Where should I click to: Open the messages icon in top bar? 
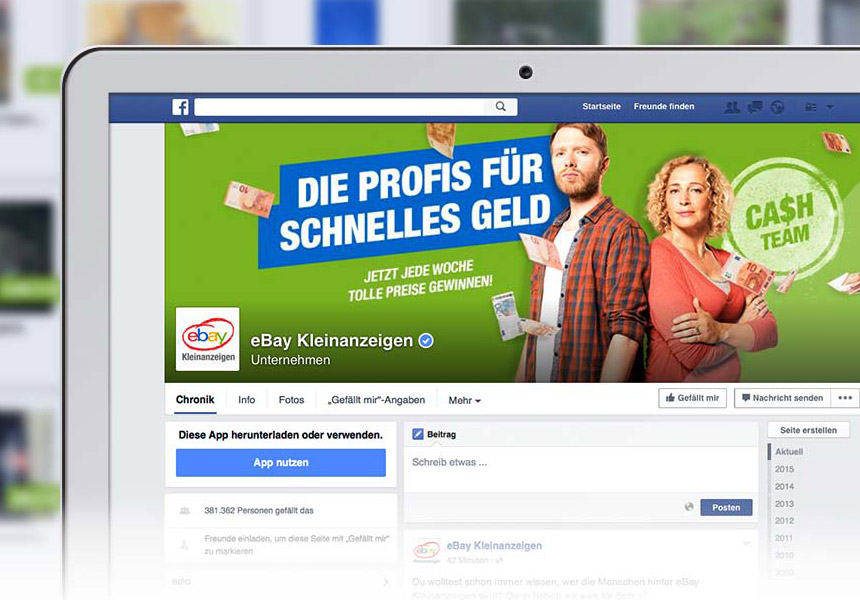click(x=755, y=107)
